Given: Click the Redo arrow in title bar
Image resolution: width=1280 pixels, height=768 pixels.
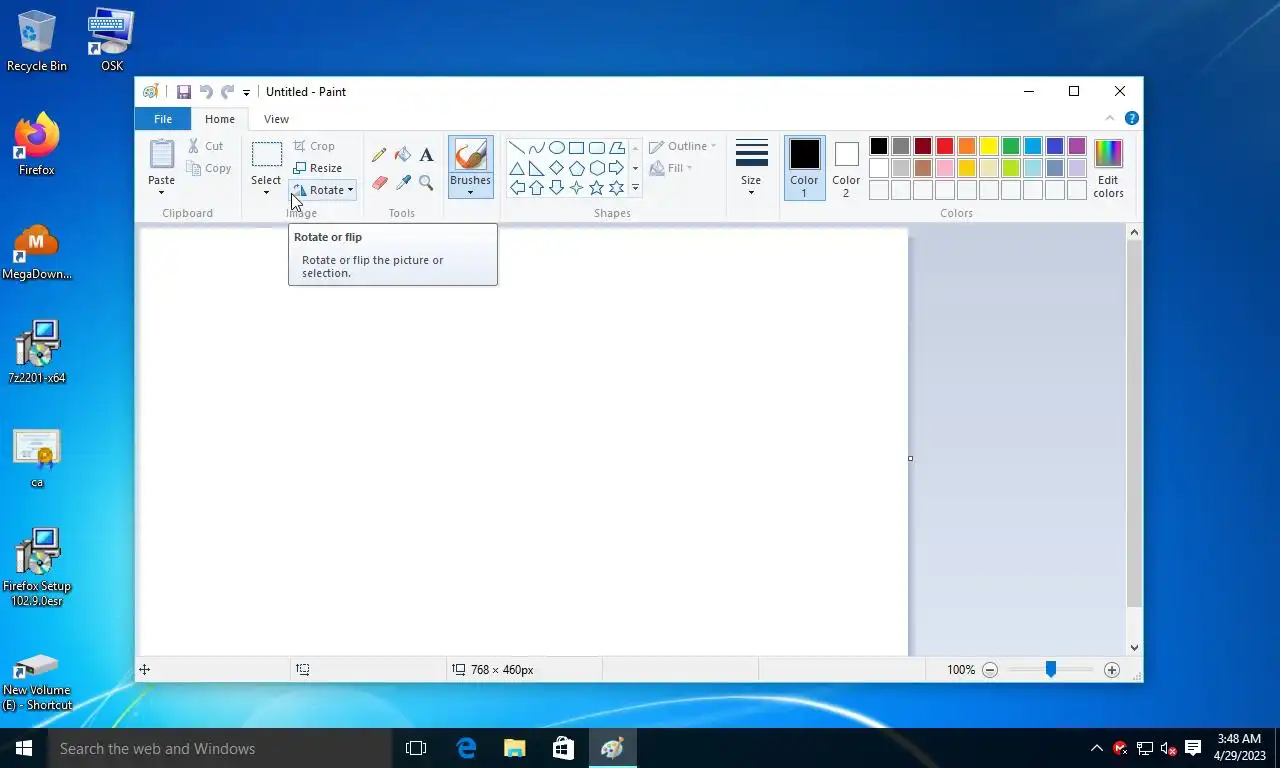Looking at the screenshot, I should (227, 92).
